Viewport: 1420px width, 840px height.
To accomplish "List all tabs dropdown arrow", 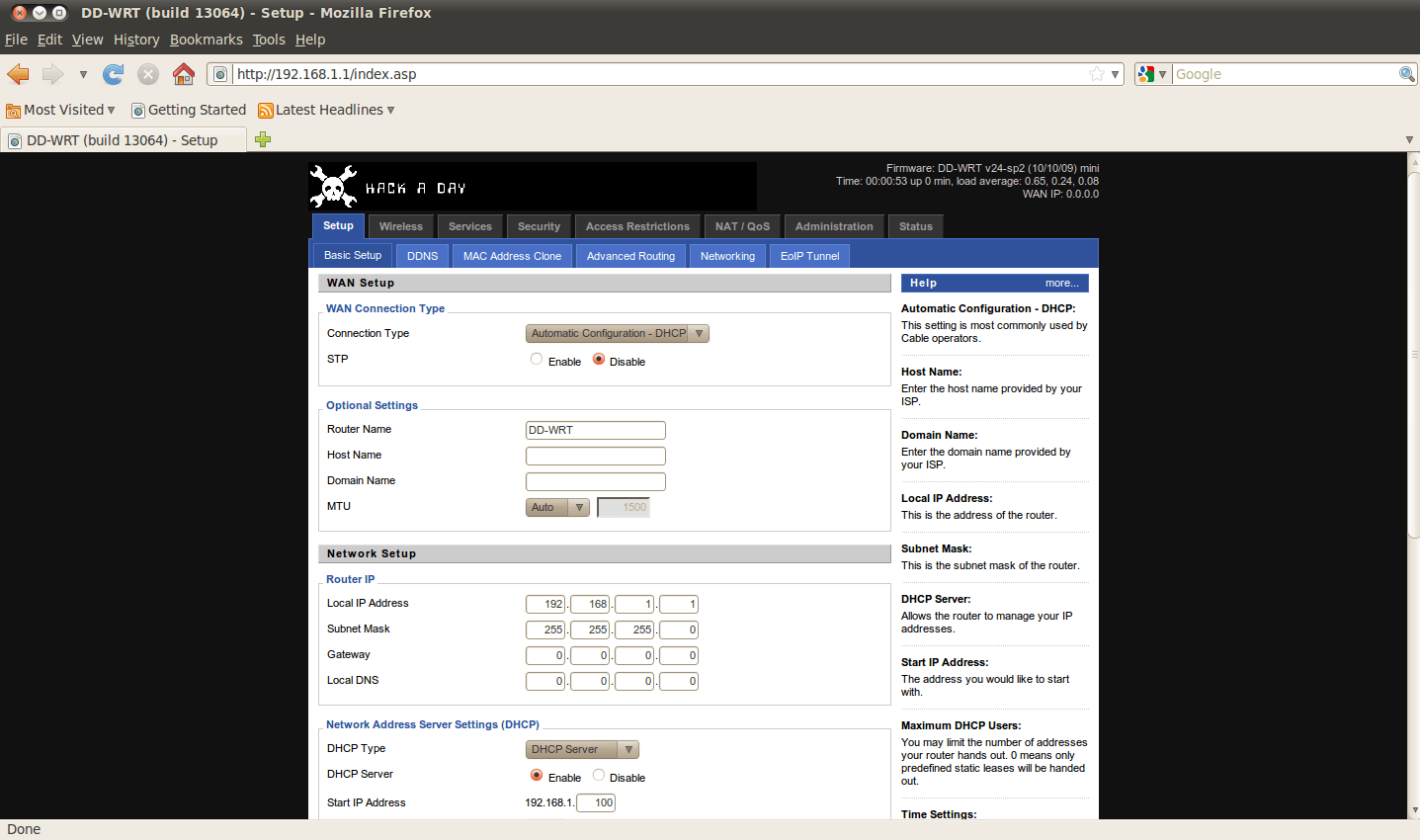I will 1409,139.
